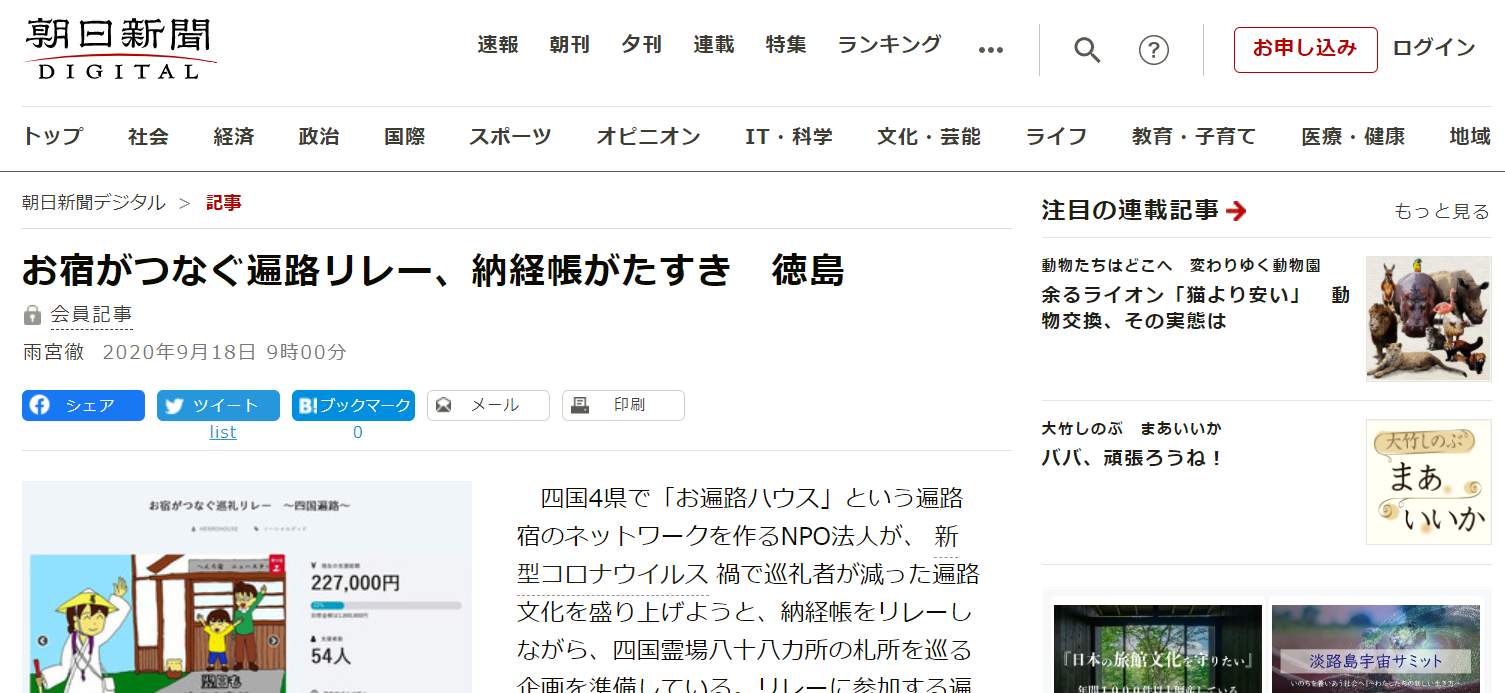This screenshot has width=1505, height=693.
Task: Click the Asahi Shimbun Digital logo
Action: tap(119, 48)
